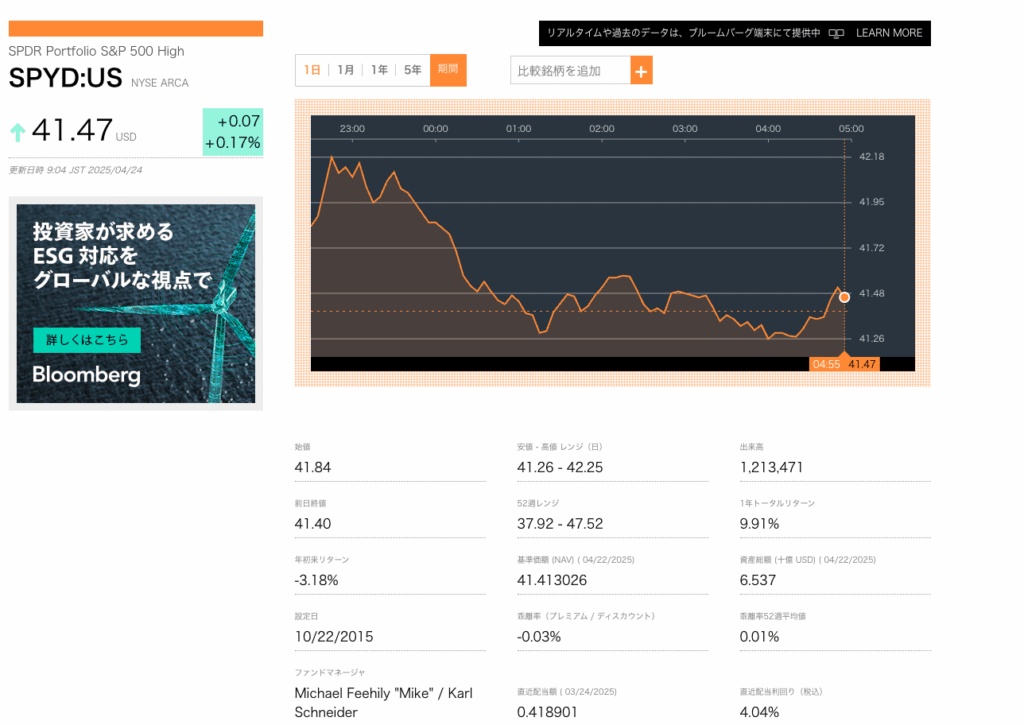Open the 期間 custom period tab

tap(448, 70)
